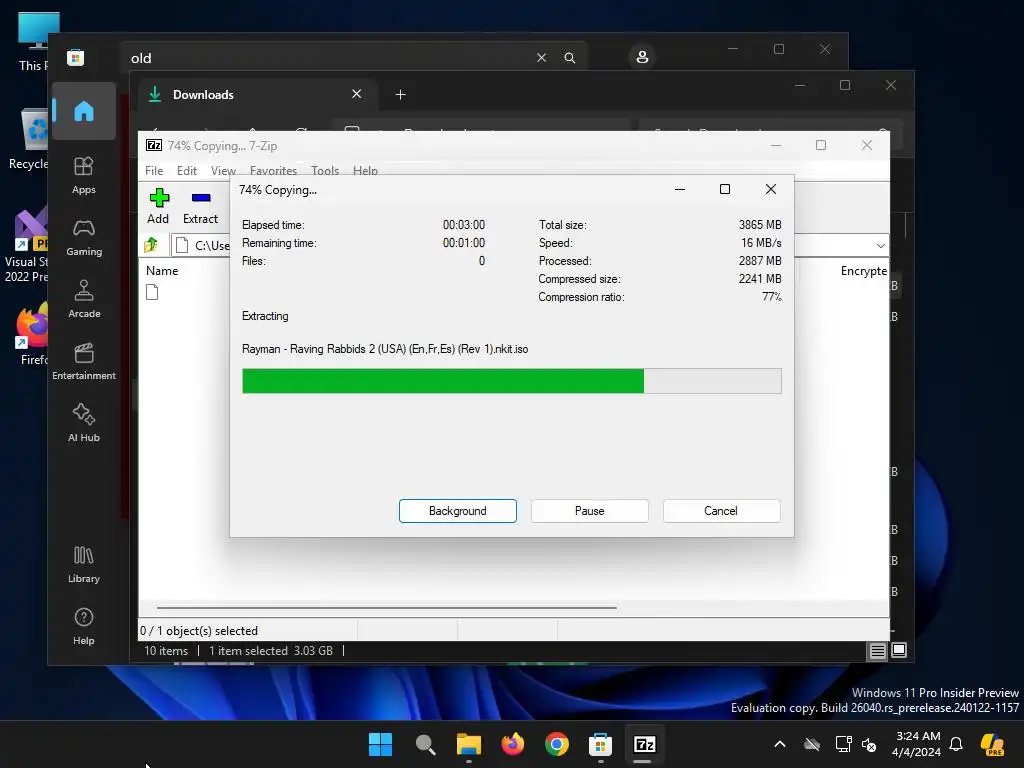Open the Favorites menu in 7-Zip

coord(273,170)
